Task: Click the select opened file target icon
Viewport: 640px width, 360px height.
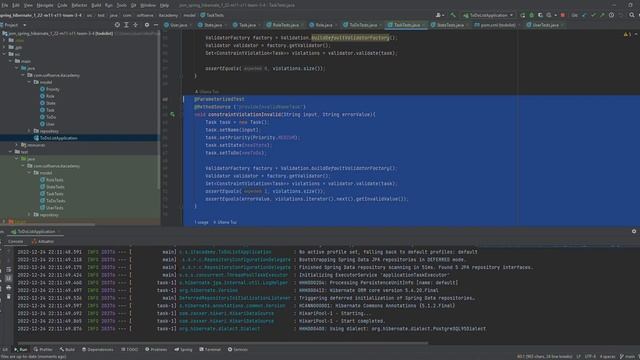Action: (x=117, y=25)
